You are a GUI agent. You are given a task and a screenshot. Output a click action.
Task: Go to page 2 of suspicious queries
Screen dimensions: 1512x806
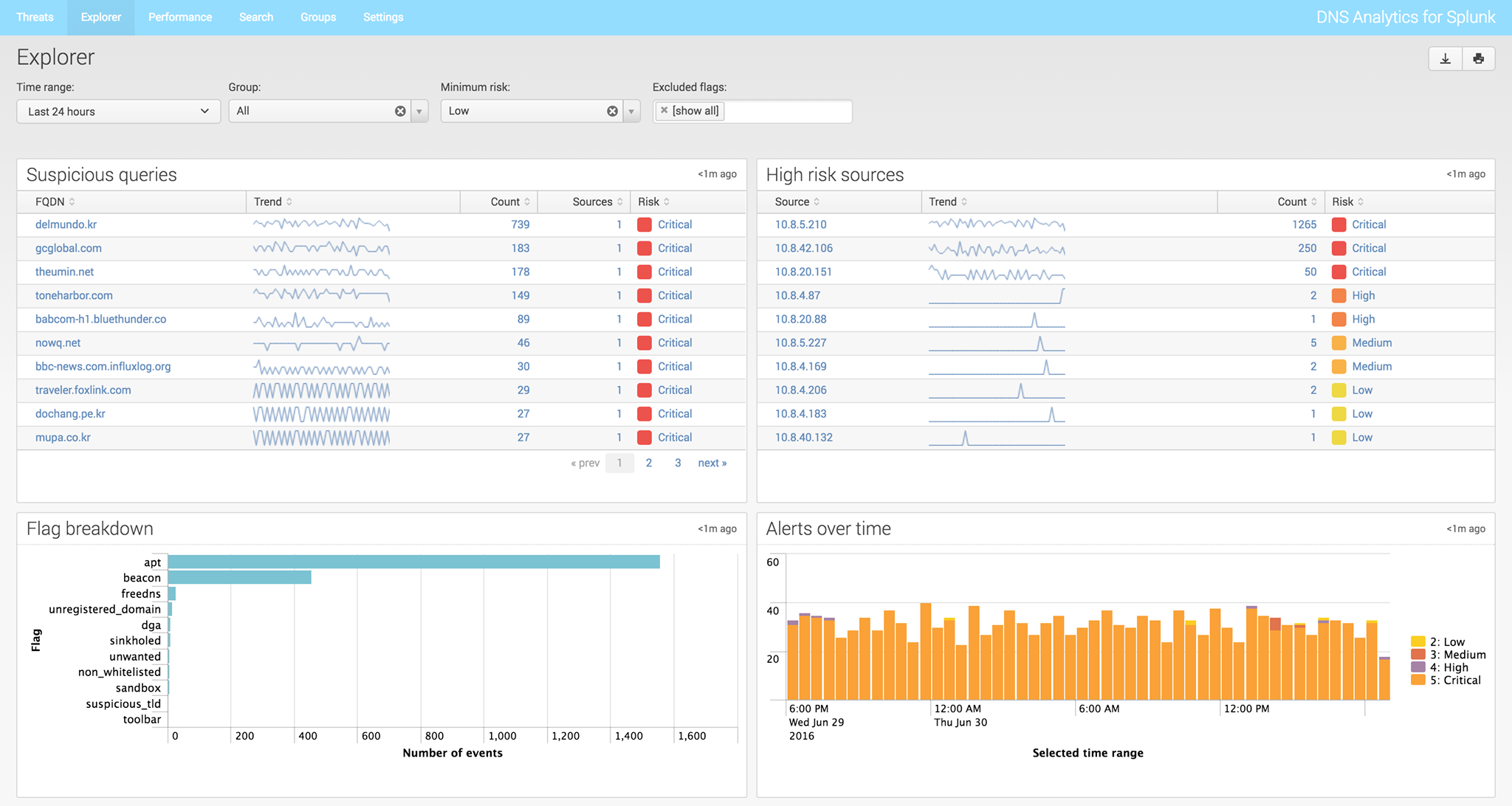[x=649, y=463]
